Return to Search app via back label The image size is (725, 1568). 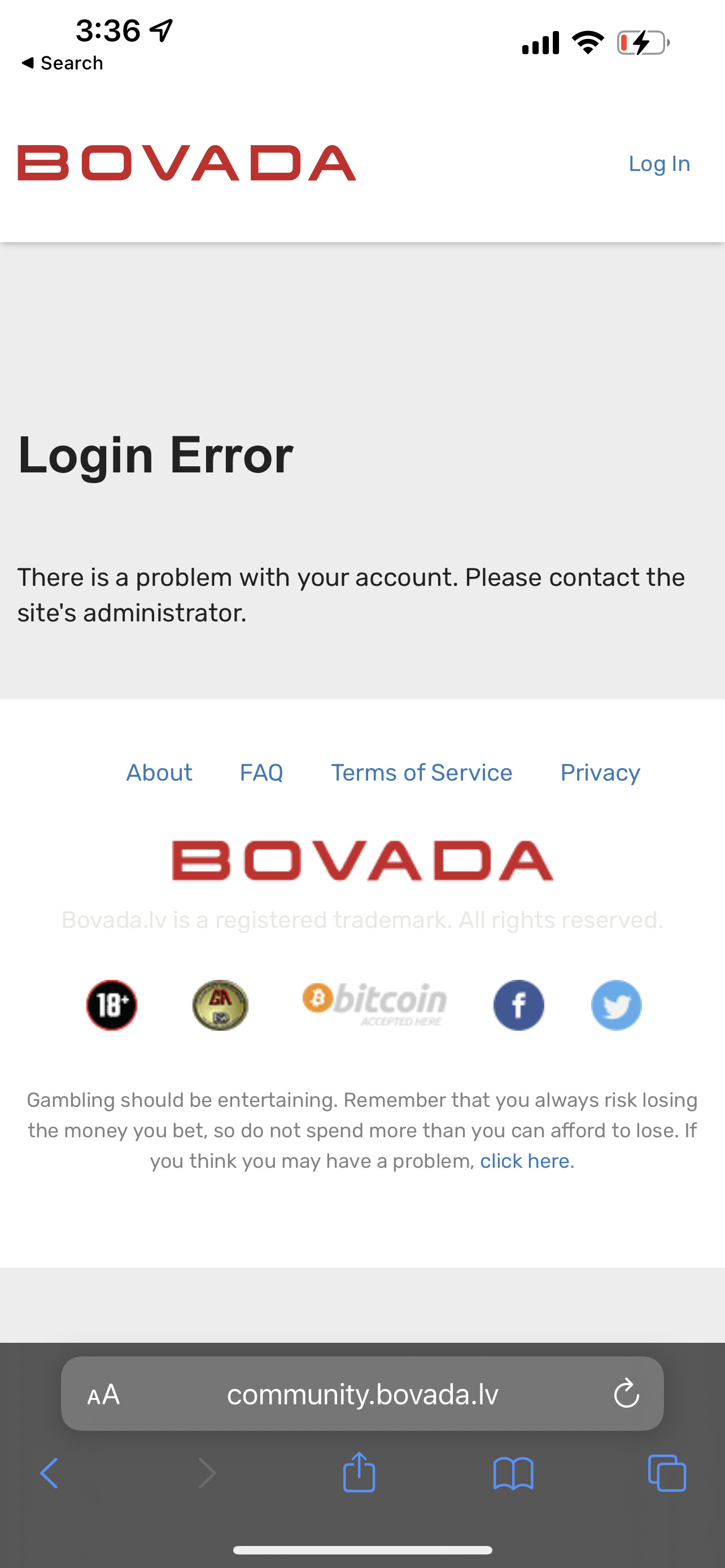pyautogui.click(x=62, y=63)
